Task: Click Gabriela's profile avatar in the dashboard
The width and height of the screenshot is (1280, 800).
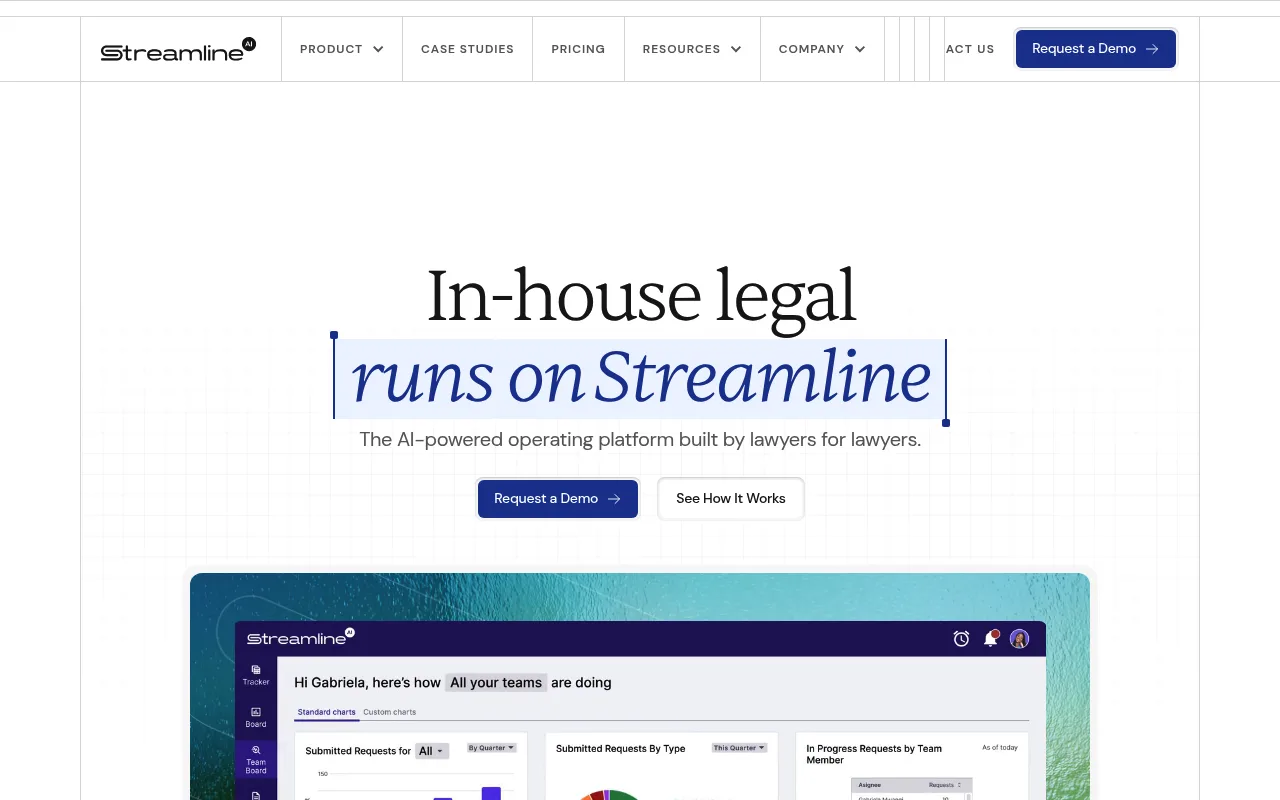Action: click(x=1019, y=638)
